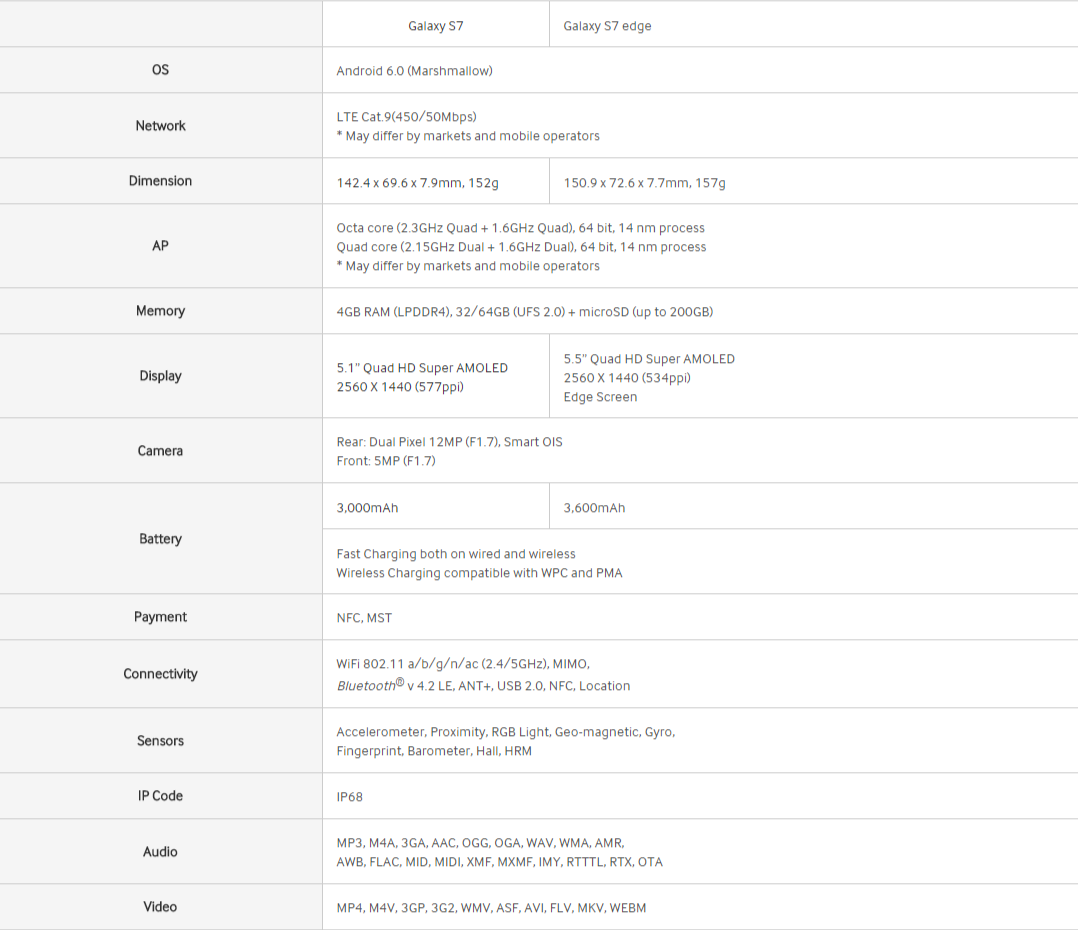Click the LTE Cat.9 network speed text
Screen dimensions: 1078x930
[406, 117]
